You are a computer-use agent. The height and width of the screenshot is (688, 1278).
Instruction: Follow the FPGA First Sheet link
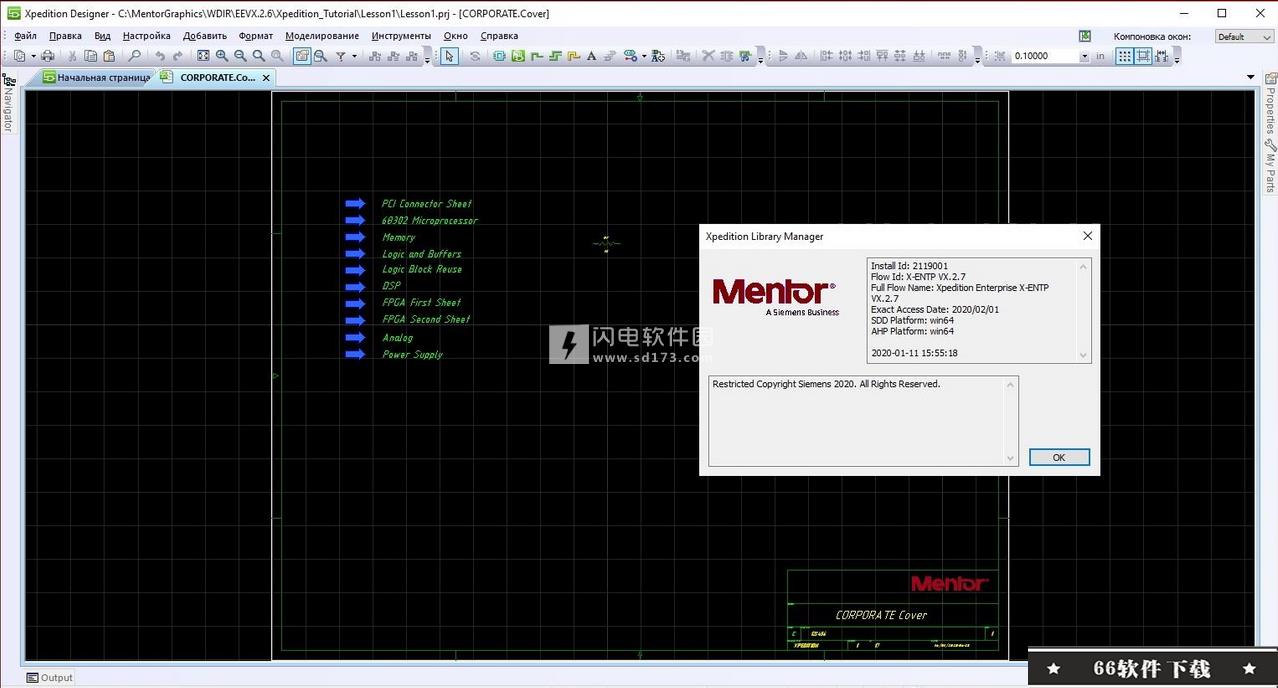(421, 303)
